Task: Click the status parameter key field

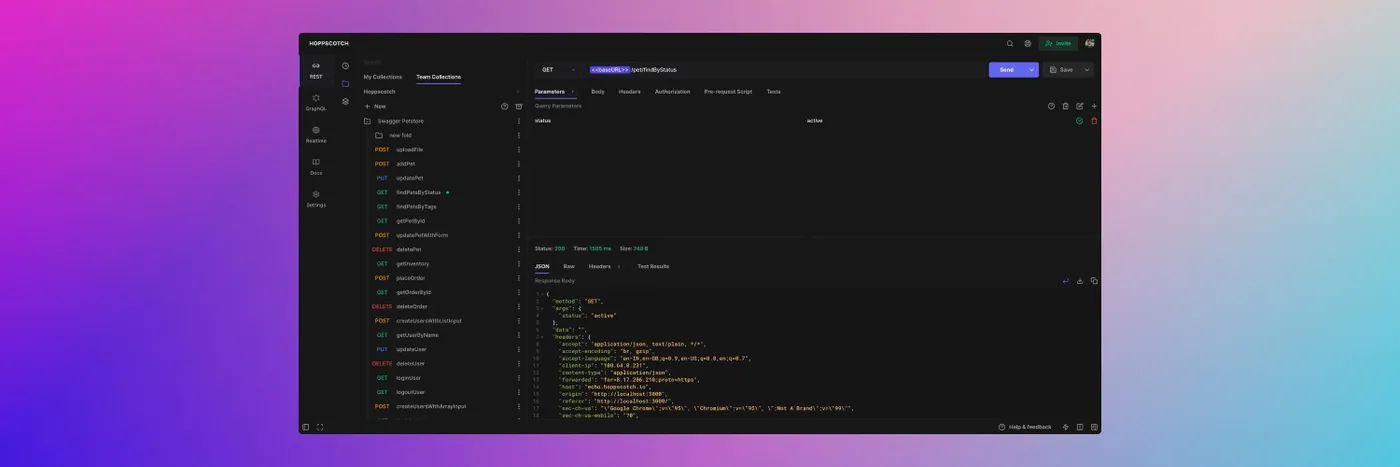Action: point(667,121)
